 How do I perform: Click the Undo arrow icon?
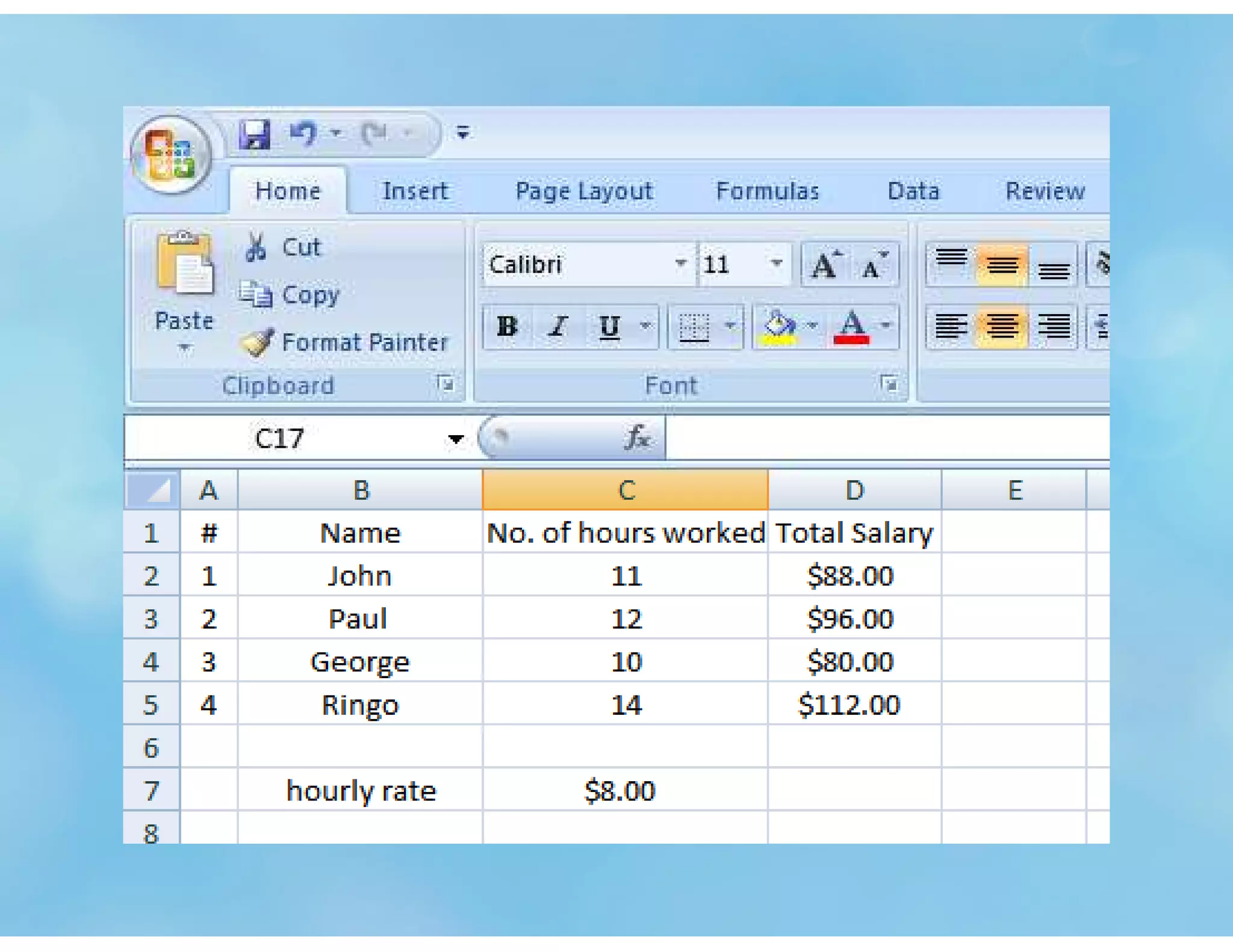pyautogui.click(x=303, y=134)
